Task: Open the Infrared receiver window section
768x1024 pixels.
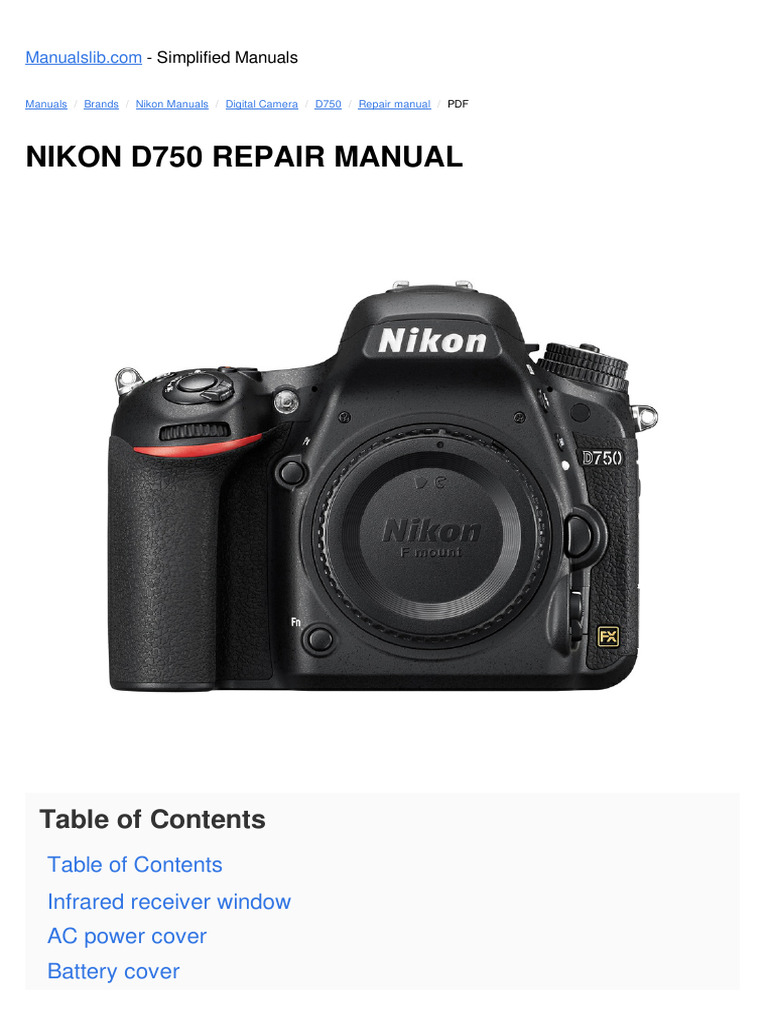Action: pyautogui.click(x=169, y=901)
